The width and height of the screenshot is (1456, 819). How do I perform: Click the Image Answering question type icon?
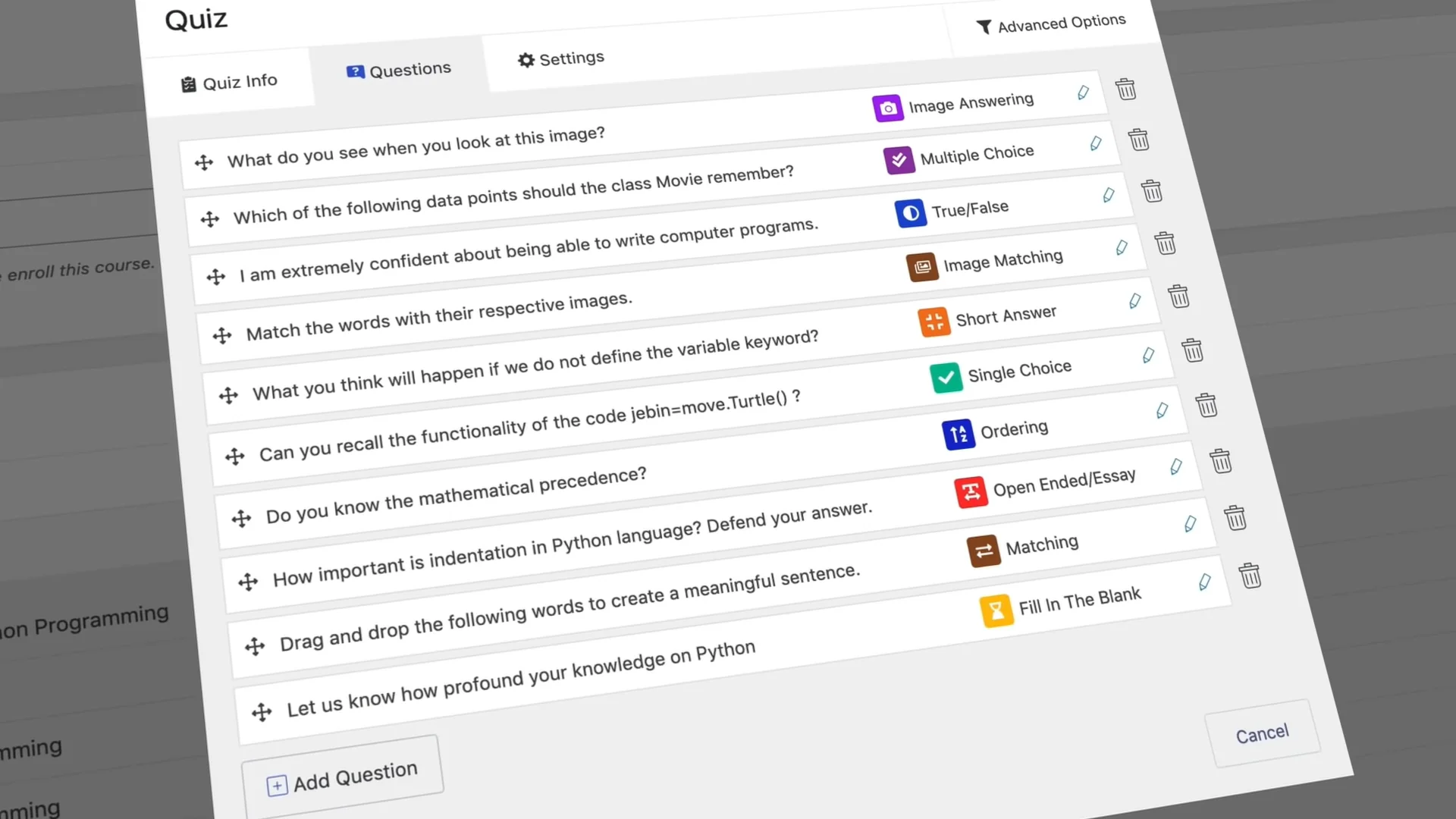point(888,108)
